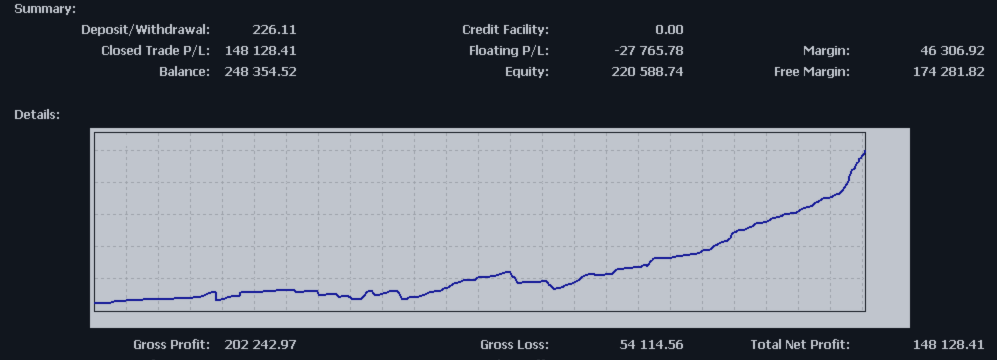The width and height of the screenshot is (997, 360).
Task: Select the Credit Facility label
Action: pyautogui.click(x=505, y=30)
